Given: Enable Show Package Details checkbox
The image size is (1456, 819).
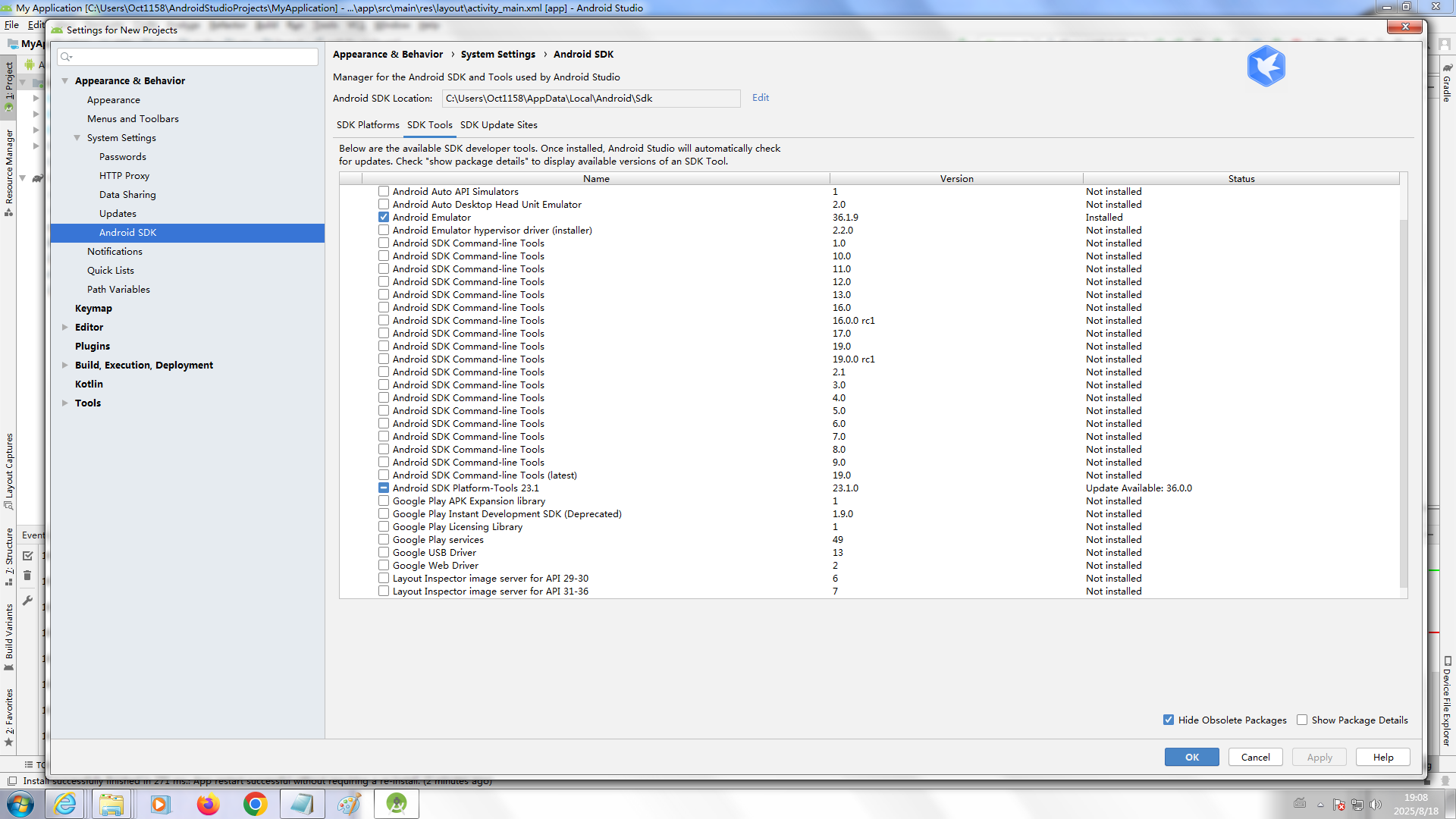Looking at the screenshot, I should (x=1302, y=720).
